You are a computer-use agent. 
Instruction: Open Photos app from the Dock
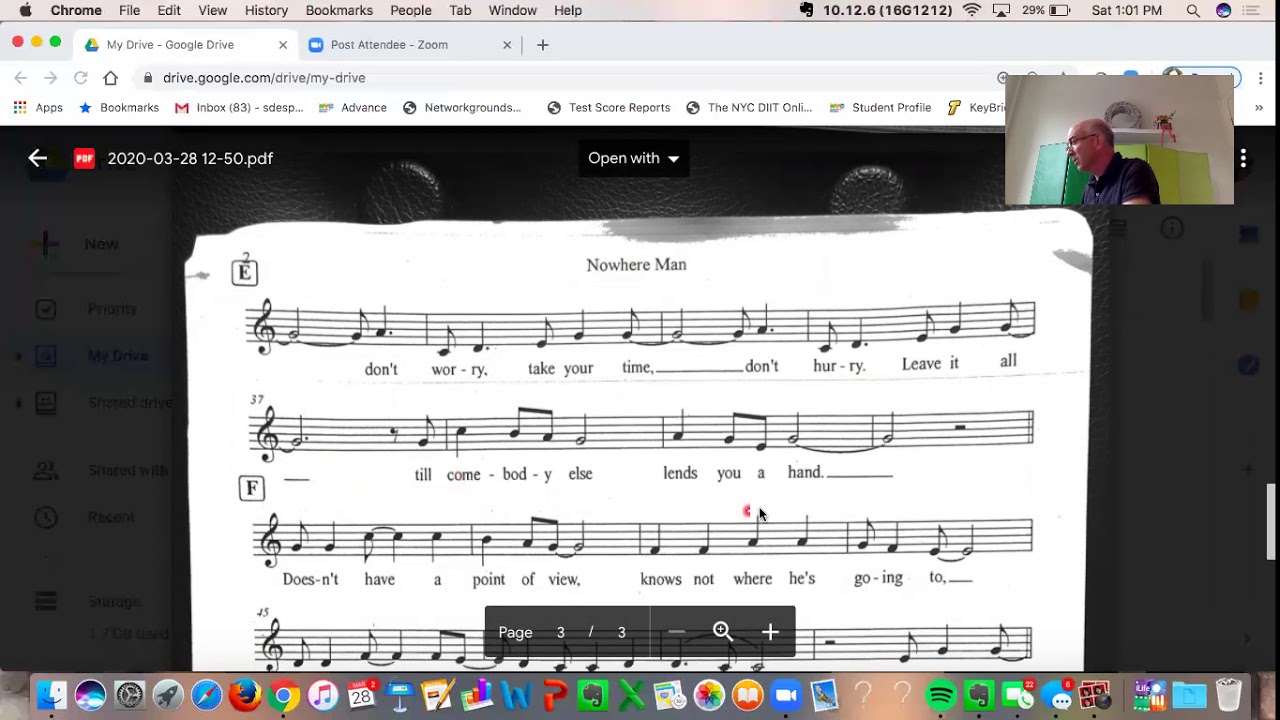tap(709, 695)
